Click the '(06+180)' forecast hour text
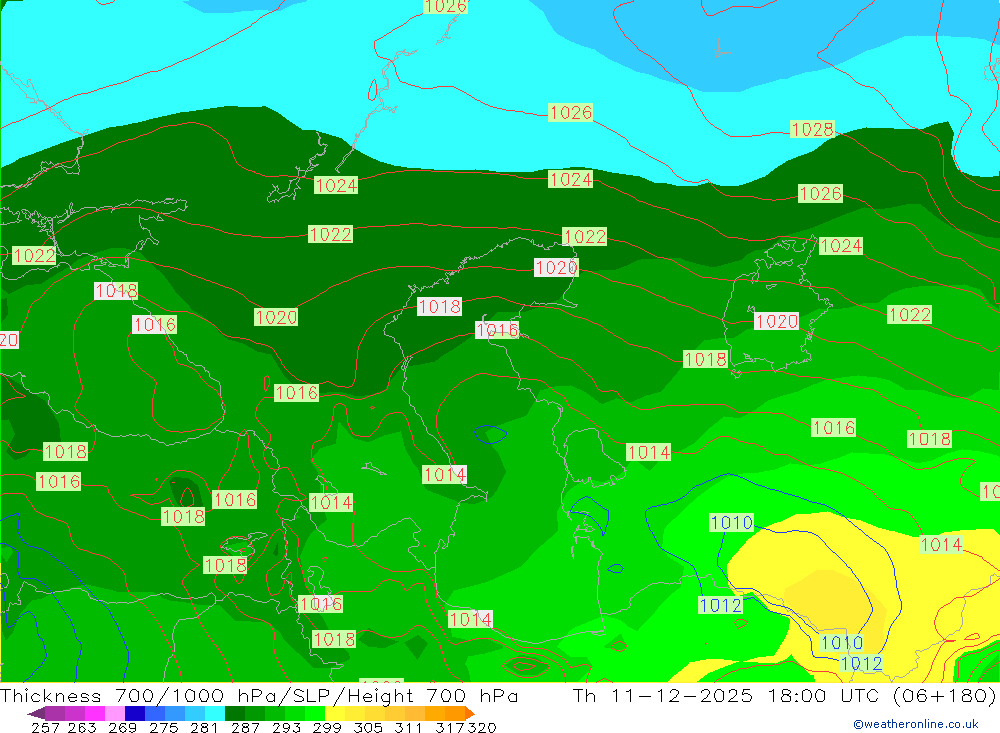 (945, 695)
